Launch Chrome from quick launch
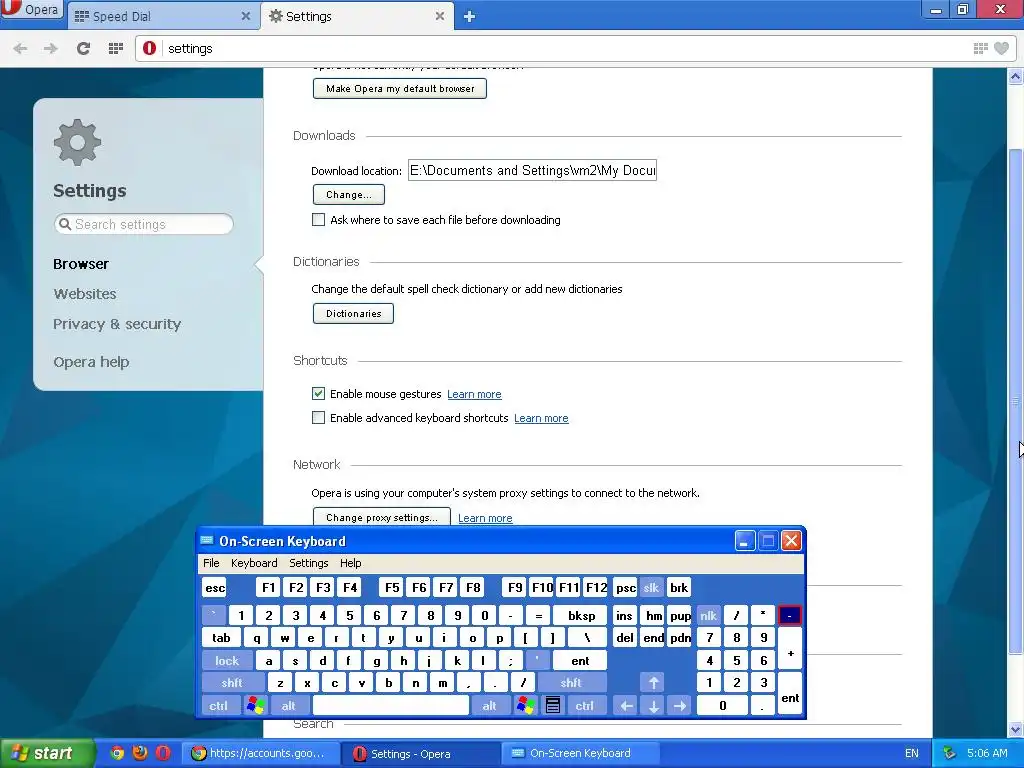The image size is (1024, 768). click(117, 753)
